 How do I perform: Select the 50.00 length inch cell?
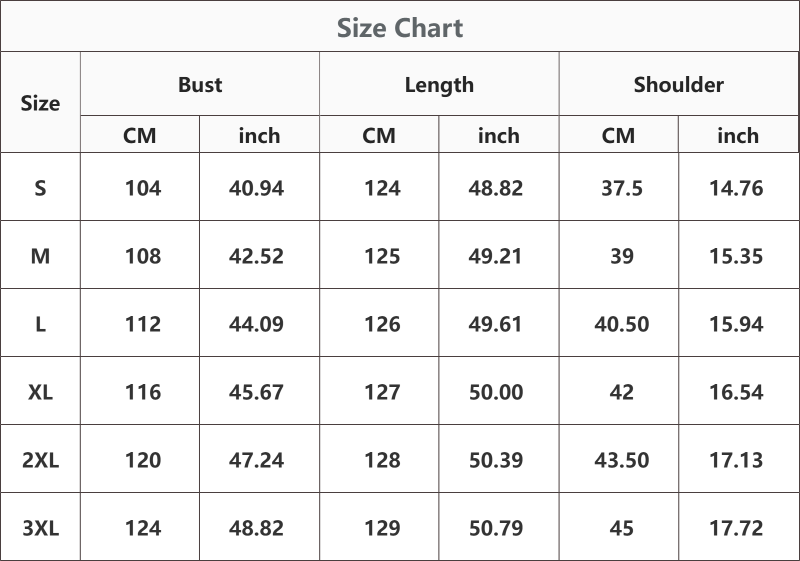(496, 392)
